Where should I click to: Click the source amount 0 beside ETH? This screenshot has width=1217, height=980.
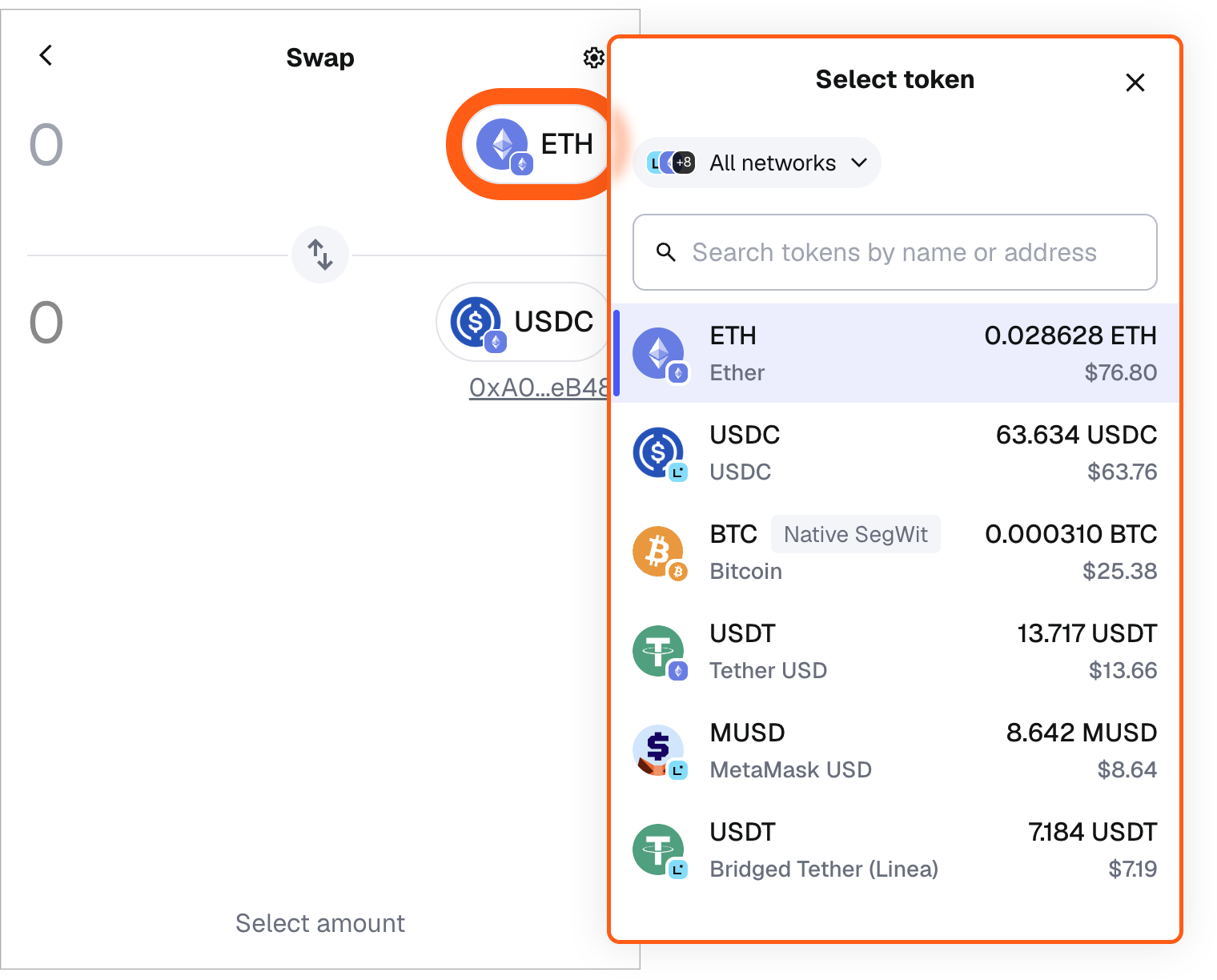click(x=46, y=145)
